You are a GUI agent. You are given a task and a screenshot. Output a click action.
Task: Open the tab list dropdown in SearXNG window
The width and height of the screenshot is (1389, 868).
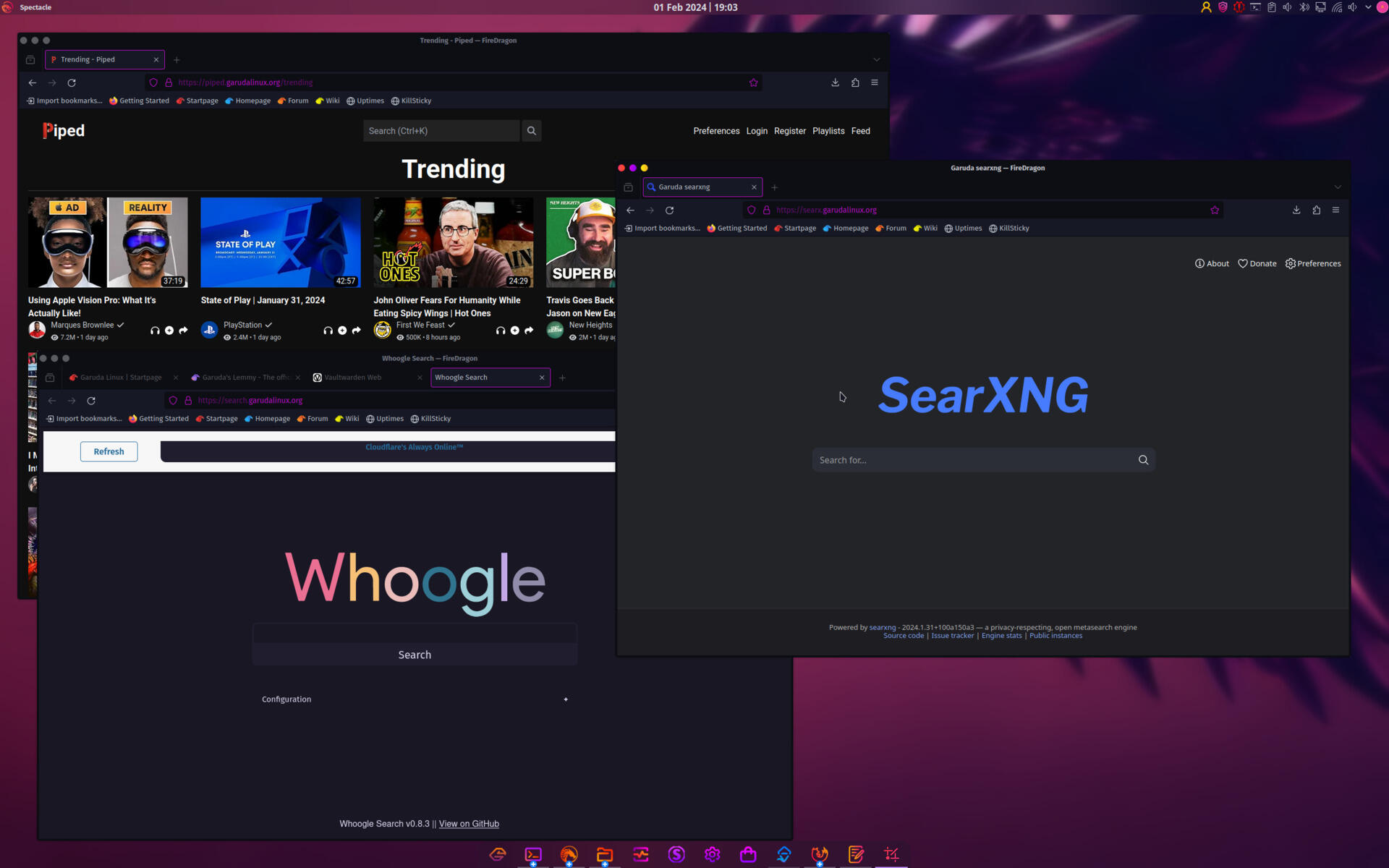coord(1338,187)
